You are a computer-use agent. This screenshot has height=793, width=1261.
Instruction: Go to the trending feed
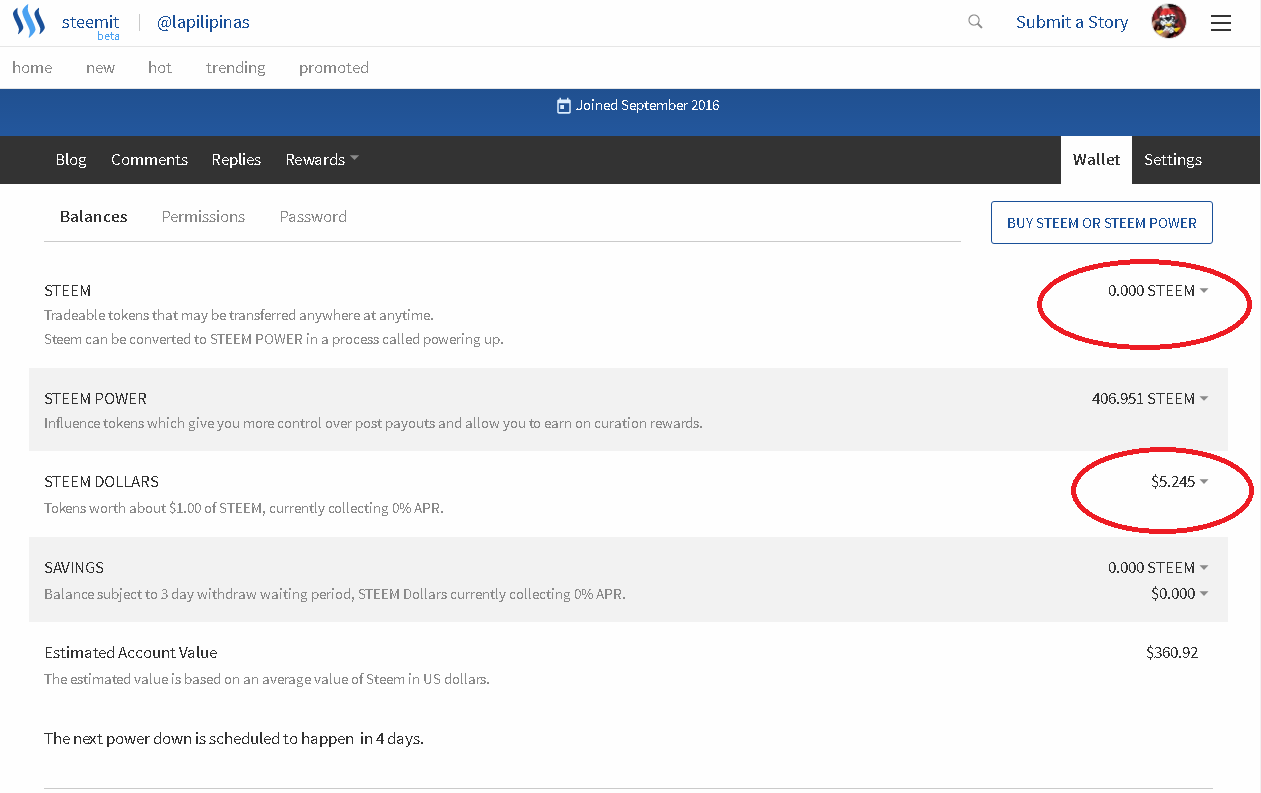236,68
